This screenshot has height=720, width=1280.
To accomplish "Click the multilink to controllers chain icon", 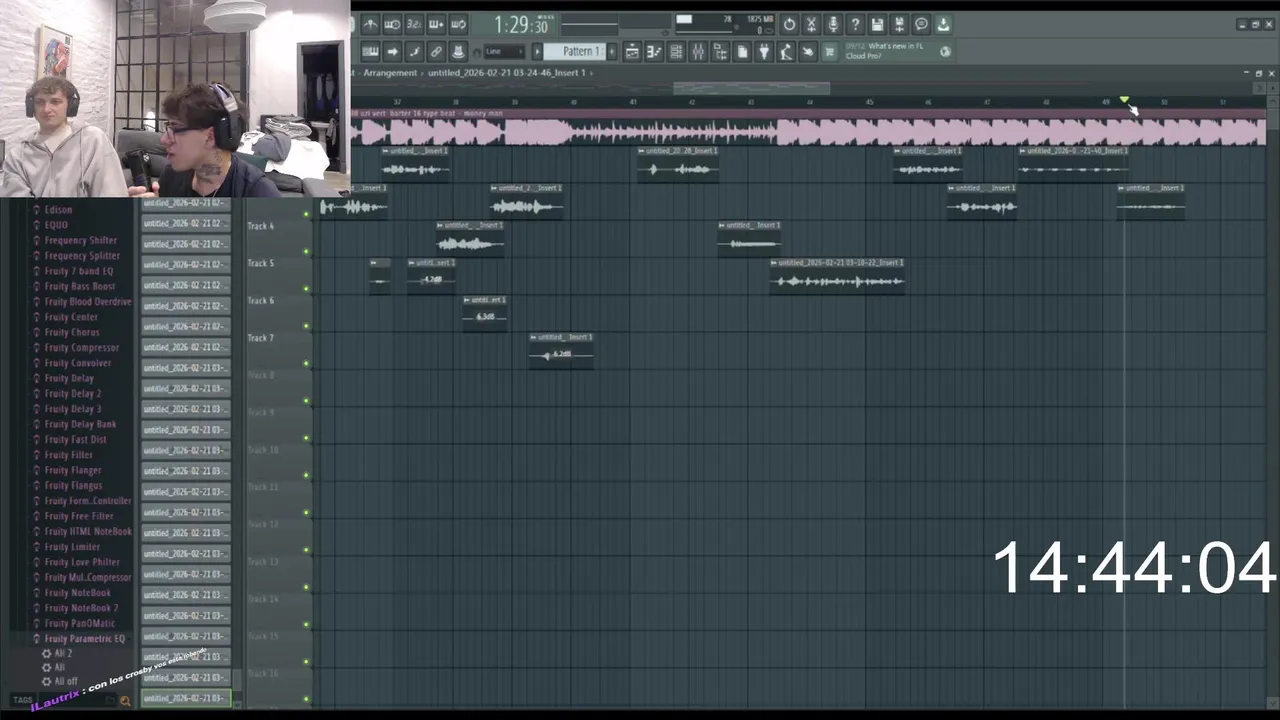I will click(436, 51).
